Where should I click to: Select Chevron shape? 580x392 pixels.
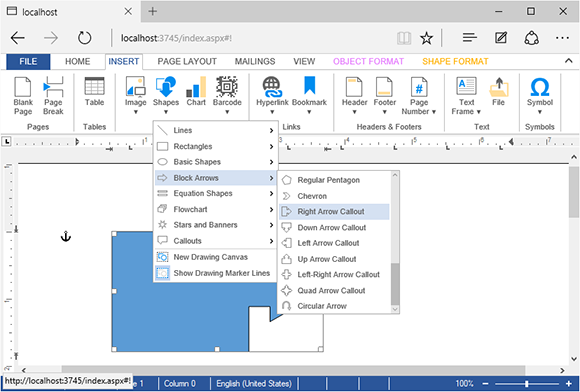click(x=334, y=196)
